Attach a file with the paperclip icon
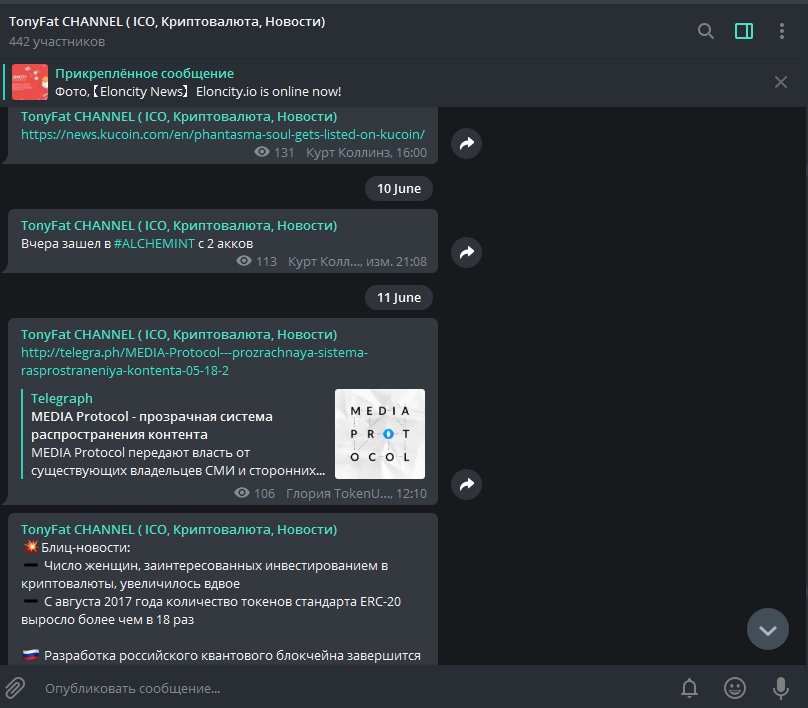The image size is (808, 708). (15, 688)
